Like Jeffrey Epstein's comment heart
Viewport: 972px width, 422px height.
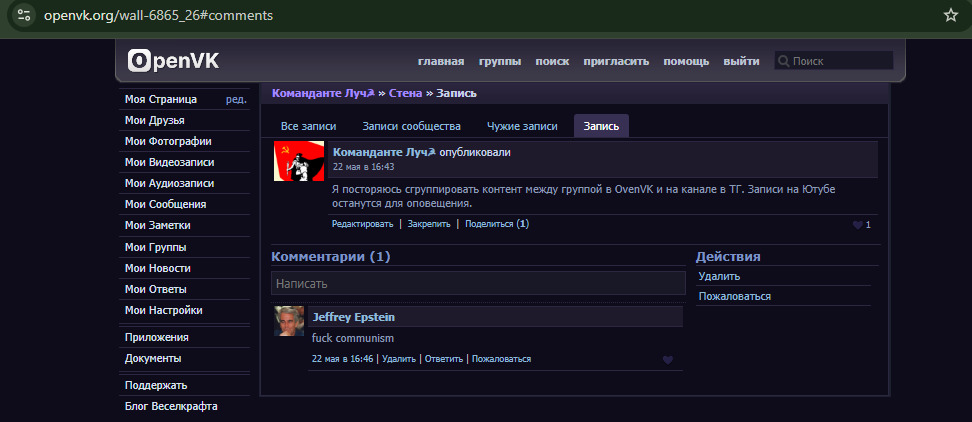[x=668, y=359]
